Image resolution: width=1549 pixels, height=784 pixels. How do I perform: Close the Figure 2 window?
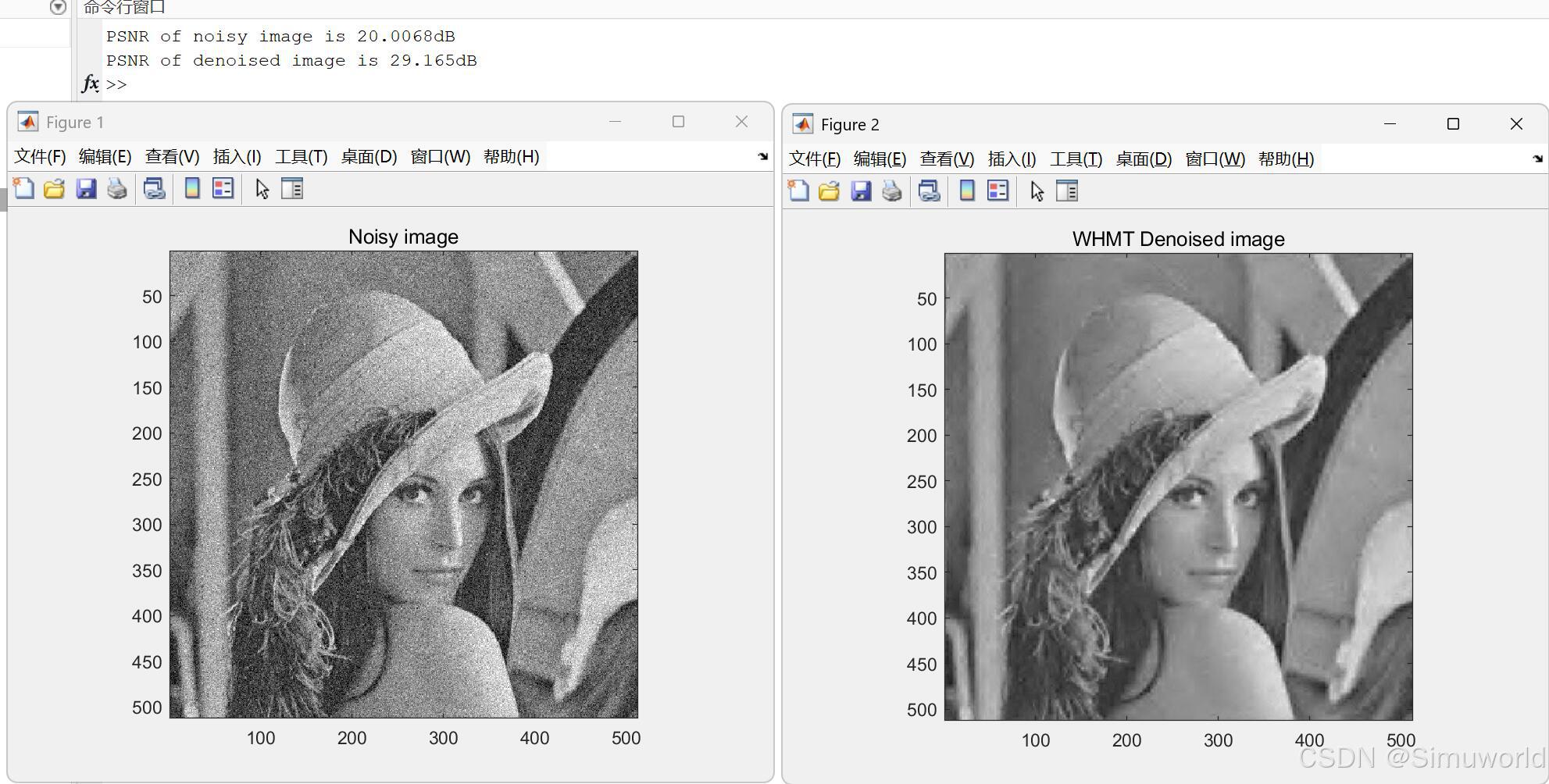1516,123
